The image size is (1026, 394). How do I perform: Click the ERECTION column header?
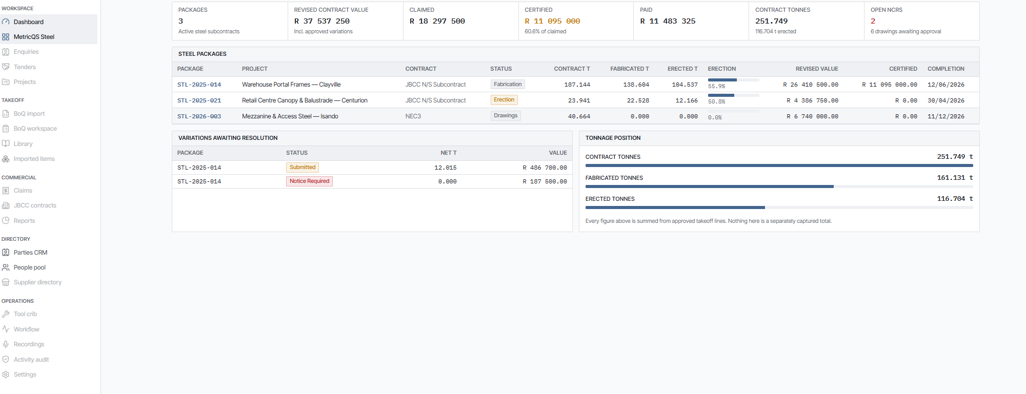coord(722,69)
